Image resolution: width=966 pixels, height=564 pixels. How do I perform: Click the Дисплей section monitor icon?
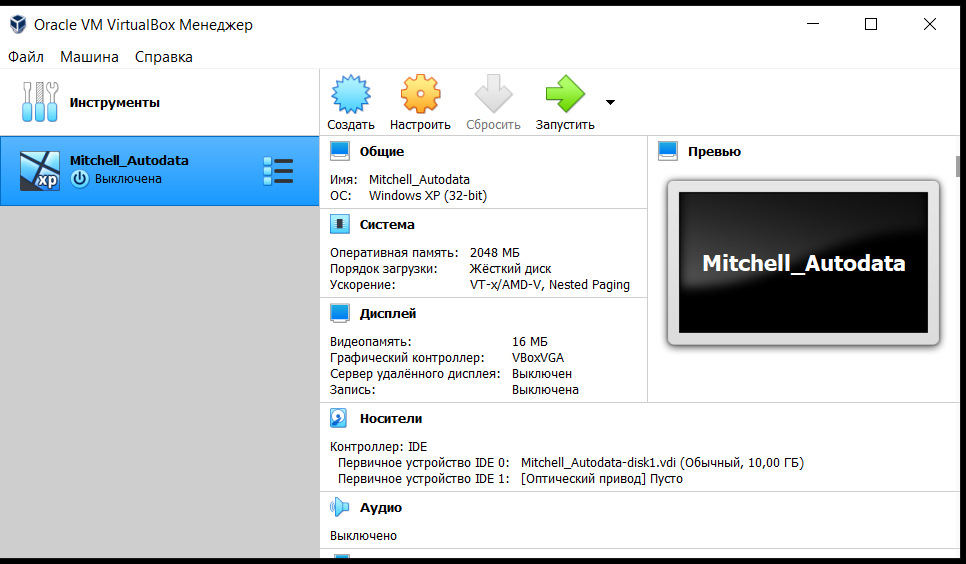[x=339, y=313]
